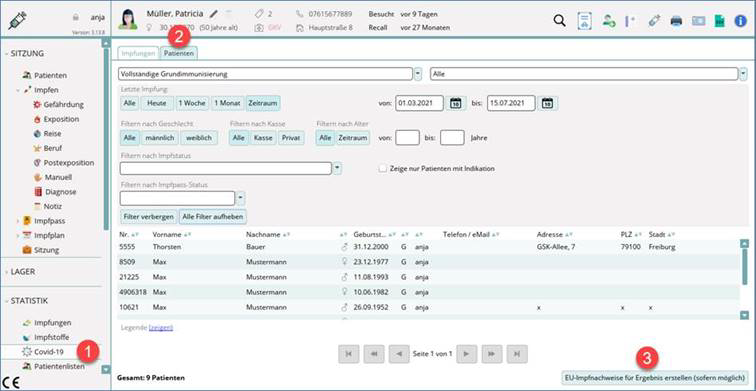Filter gender by männlich
This screenshot has width=756, height=391.
coord(160,138)
